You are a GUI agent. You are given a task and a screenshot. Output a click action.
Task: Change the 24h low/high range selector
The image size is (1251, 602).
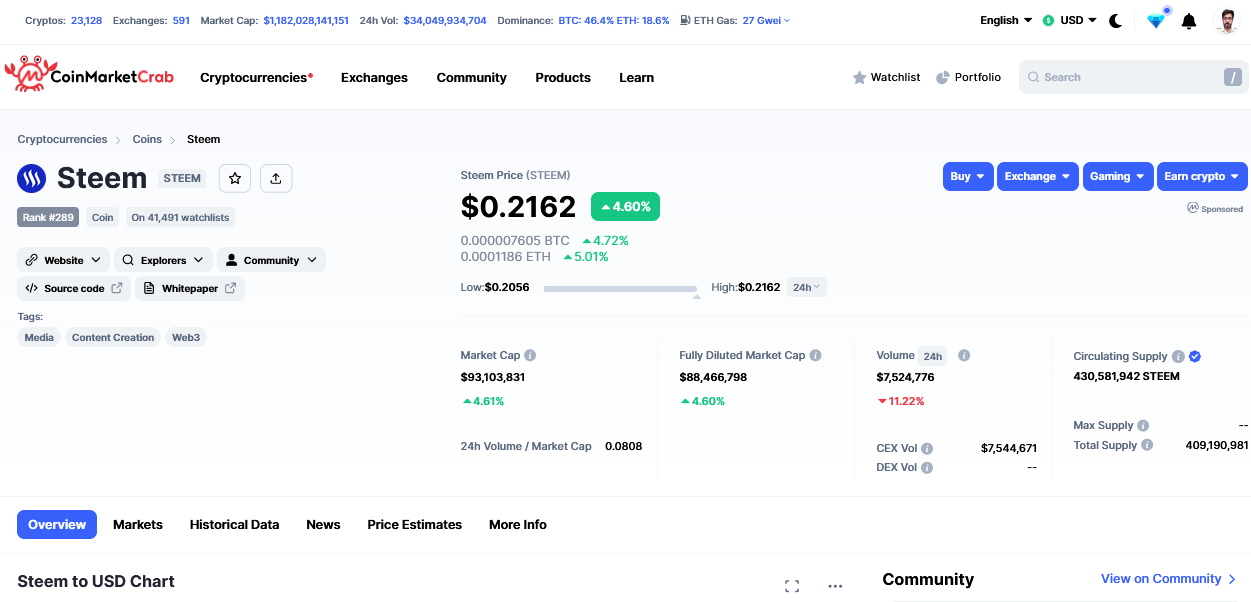[806, 287]
